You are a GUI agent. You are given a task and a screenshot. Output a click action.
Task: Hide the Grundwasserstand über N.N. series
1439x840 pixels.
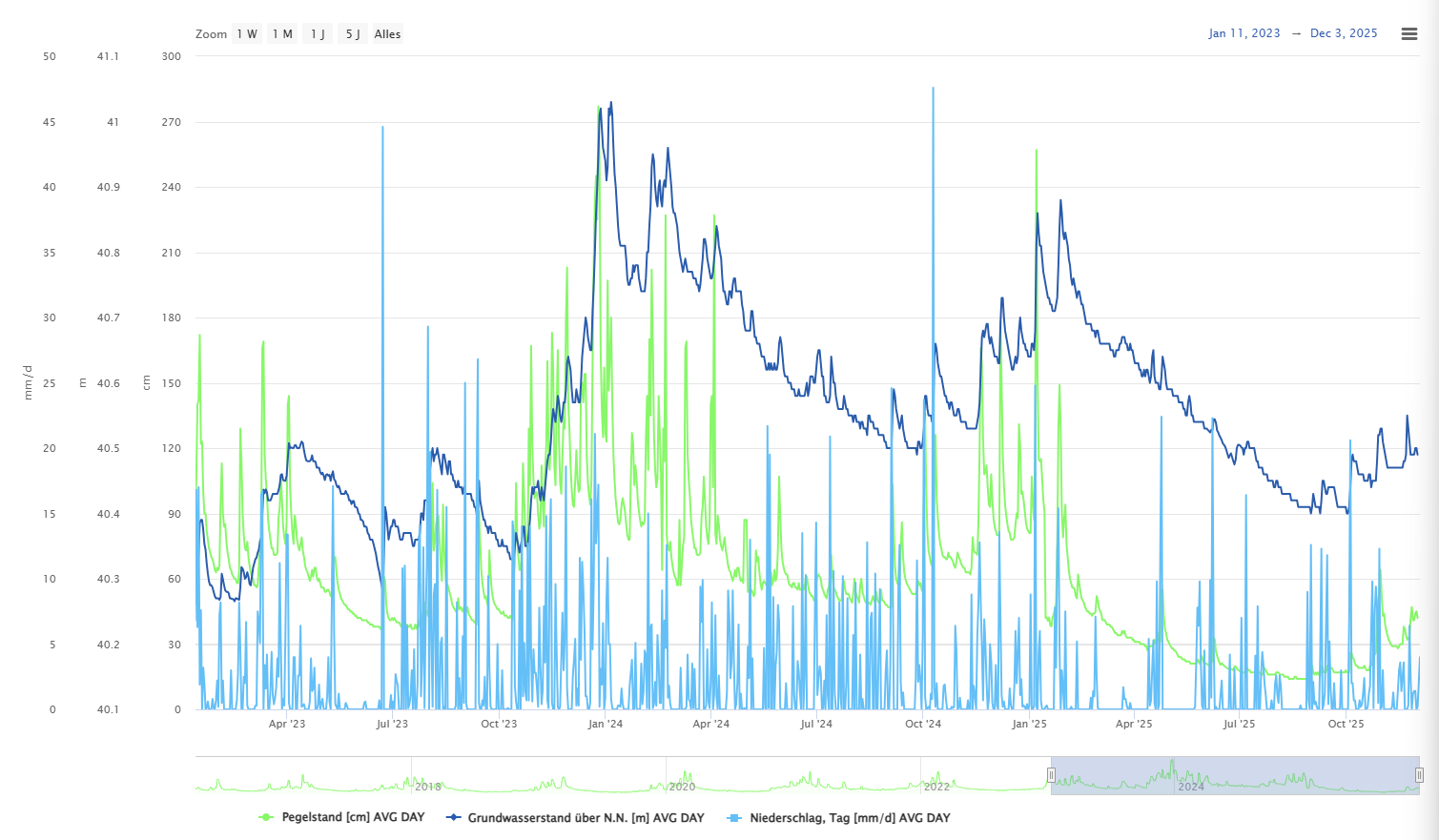point(576,818)
